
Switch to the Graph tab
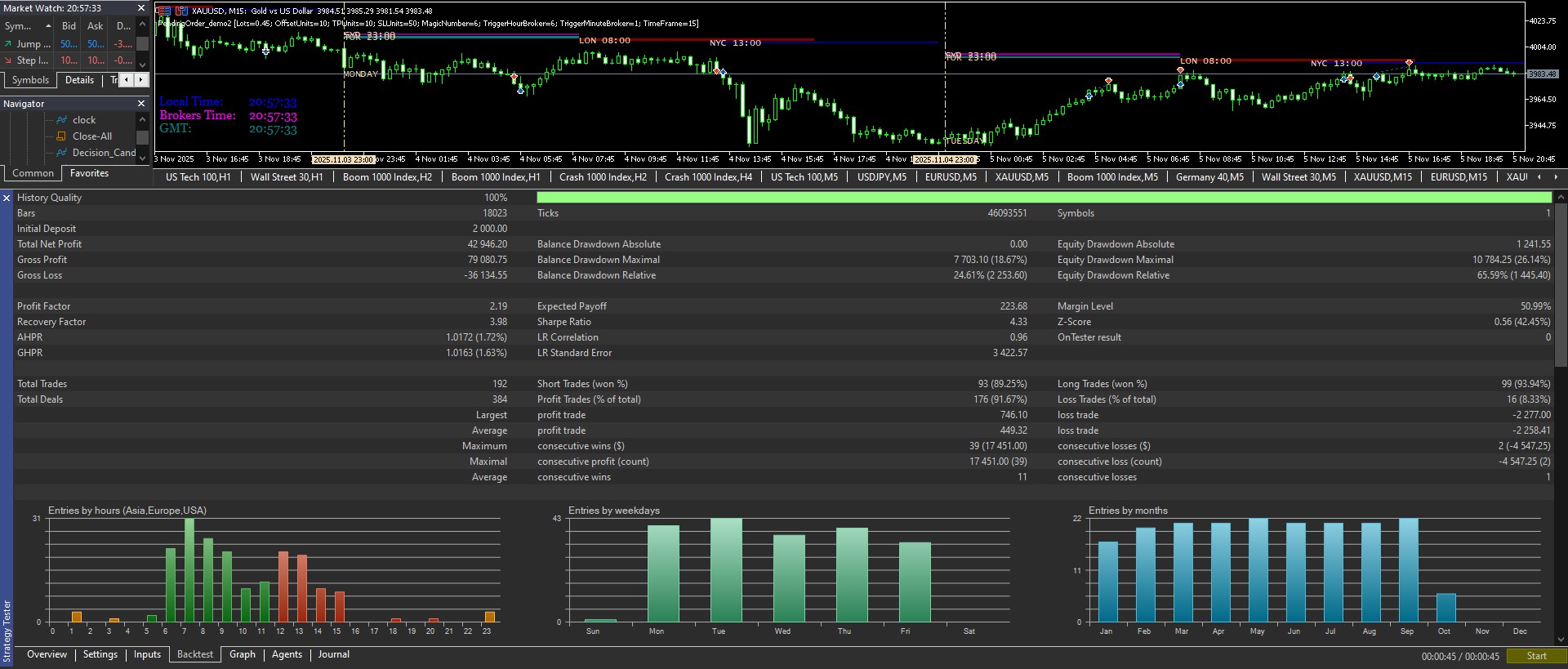(242, 654)
